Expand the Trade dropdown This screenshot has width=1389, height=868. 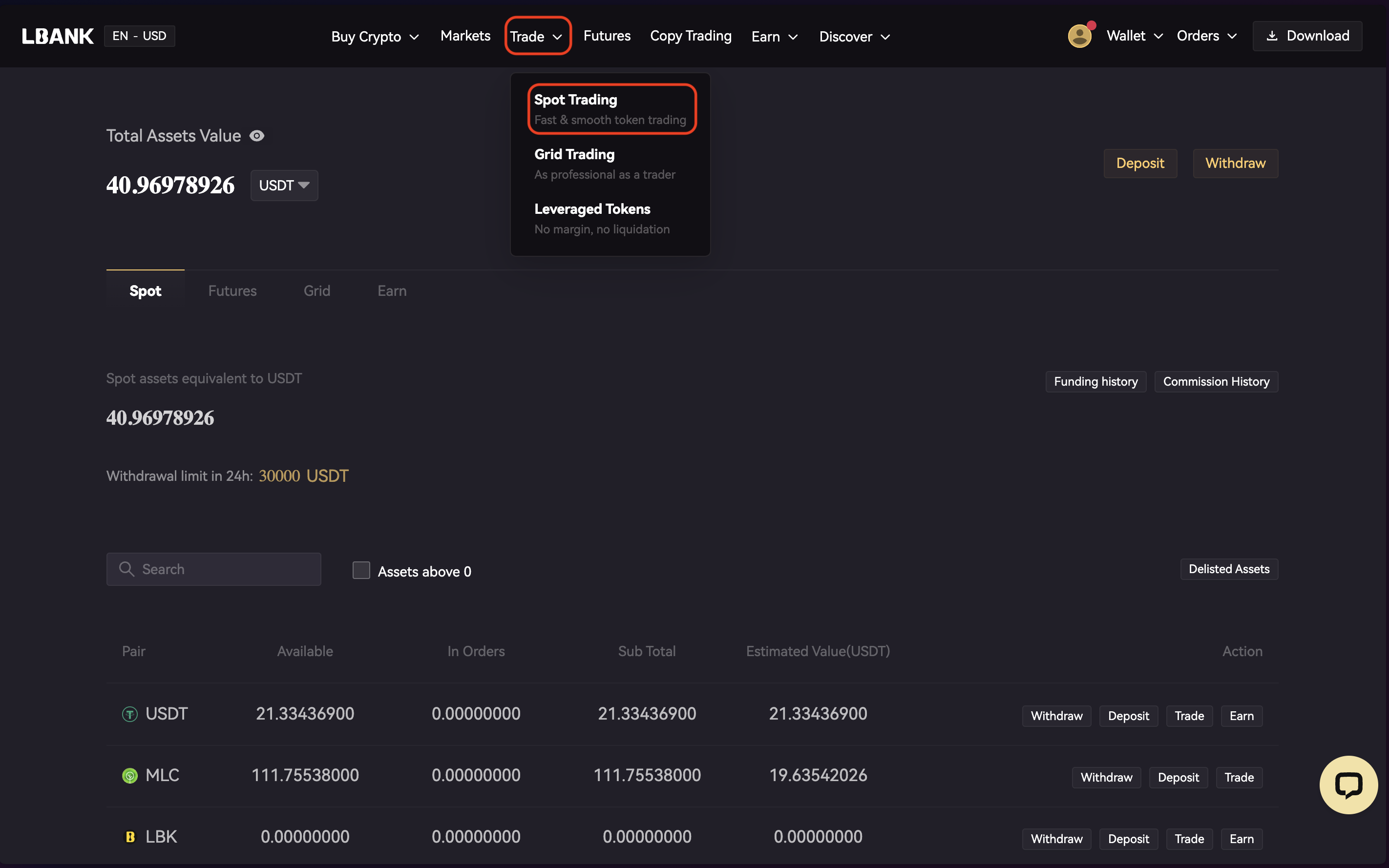537,36
